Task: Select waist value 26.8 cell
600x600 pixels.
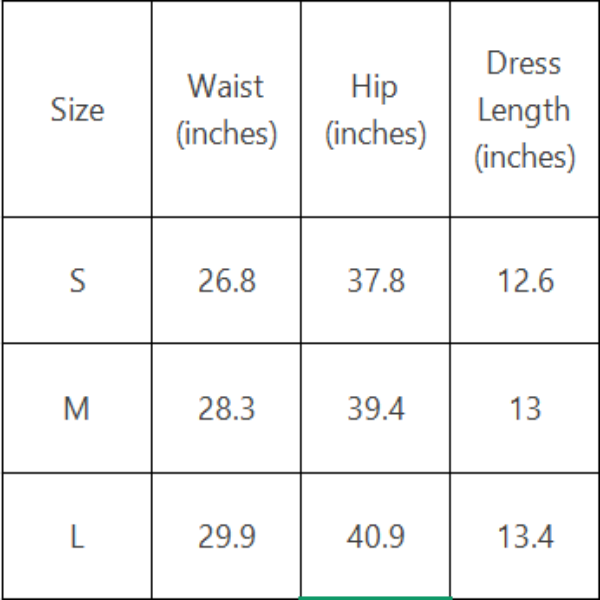Action: coord(226,281)
